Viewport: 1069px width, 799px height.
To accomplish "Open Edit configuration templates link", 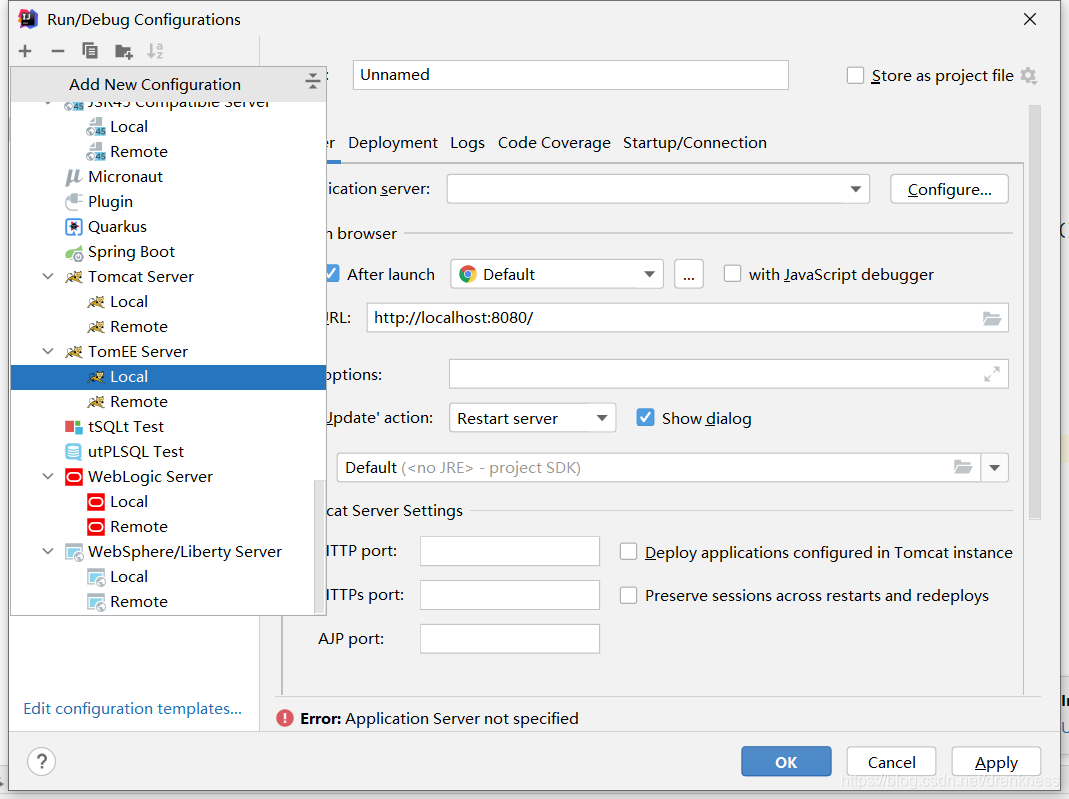I will (132, 708).
